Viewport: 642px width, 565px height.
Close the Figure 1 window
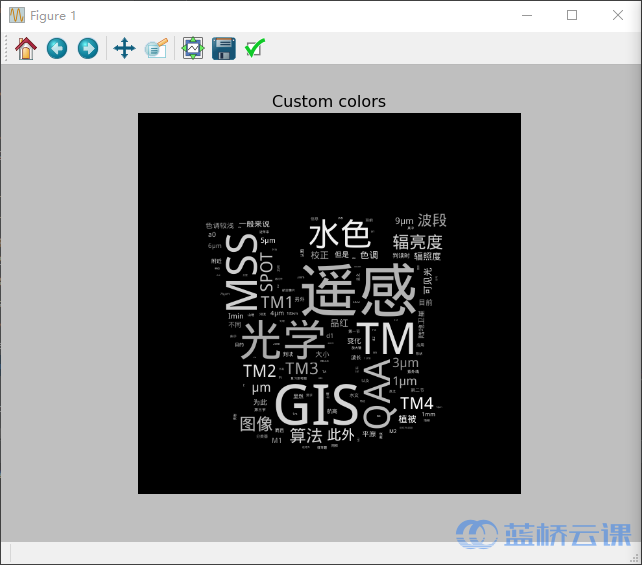(x=617, y=15)
